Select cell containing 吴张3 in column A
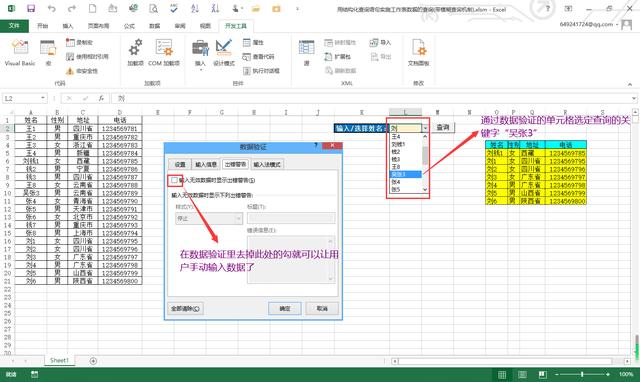The height and width of the screenshot is (382, 640). click(x=31, y=193)
